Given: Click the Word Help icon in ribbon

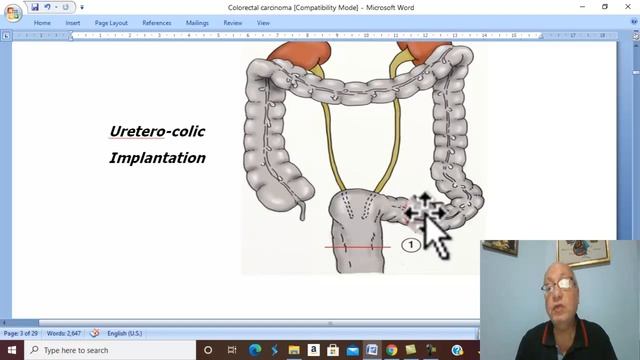Looking at the screenshot, I should (x=635, y=22).
